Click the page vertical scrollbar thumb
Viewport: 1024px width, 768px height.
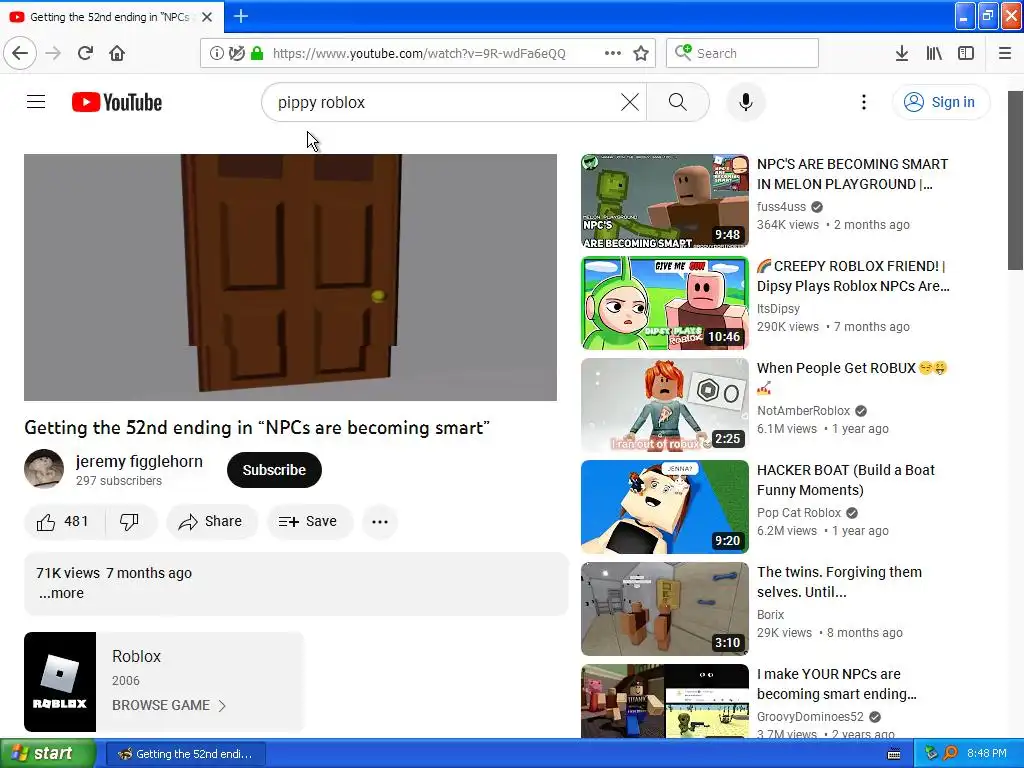(x=1015, y=180)
